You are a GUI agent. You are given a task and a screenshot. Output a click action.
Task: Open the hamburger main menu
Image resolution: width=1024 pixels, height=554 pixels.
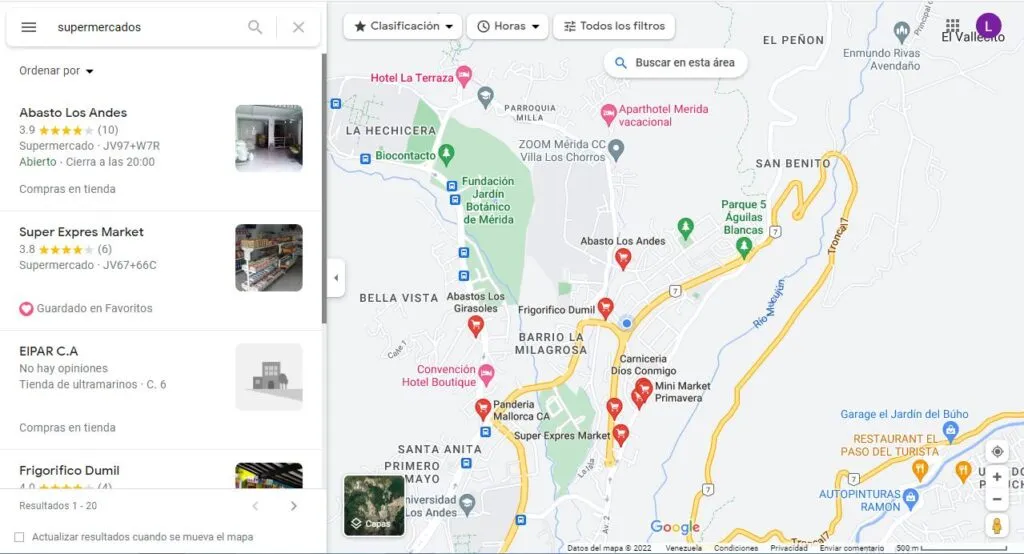click(x=29, y=27)
